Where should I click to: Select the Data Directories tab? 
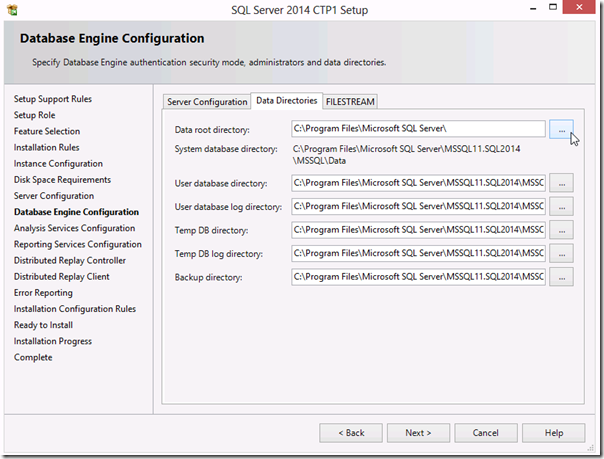287,101
